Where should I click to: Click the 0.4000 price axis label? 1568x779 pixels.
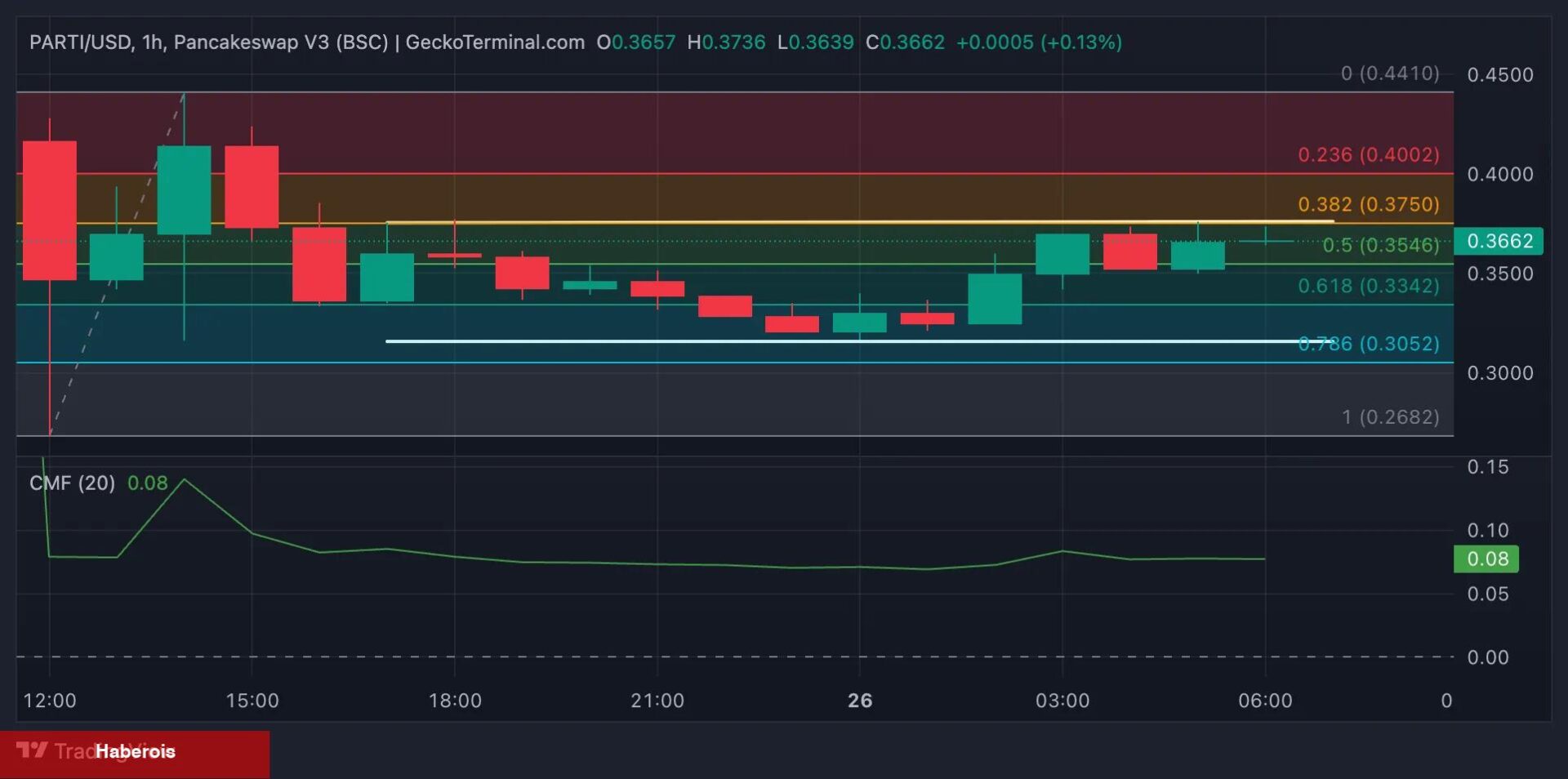pos(1500,174)
